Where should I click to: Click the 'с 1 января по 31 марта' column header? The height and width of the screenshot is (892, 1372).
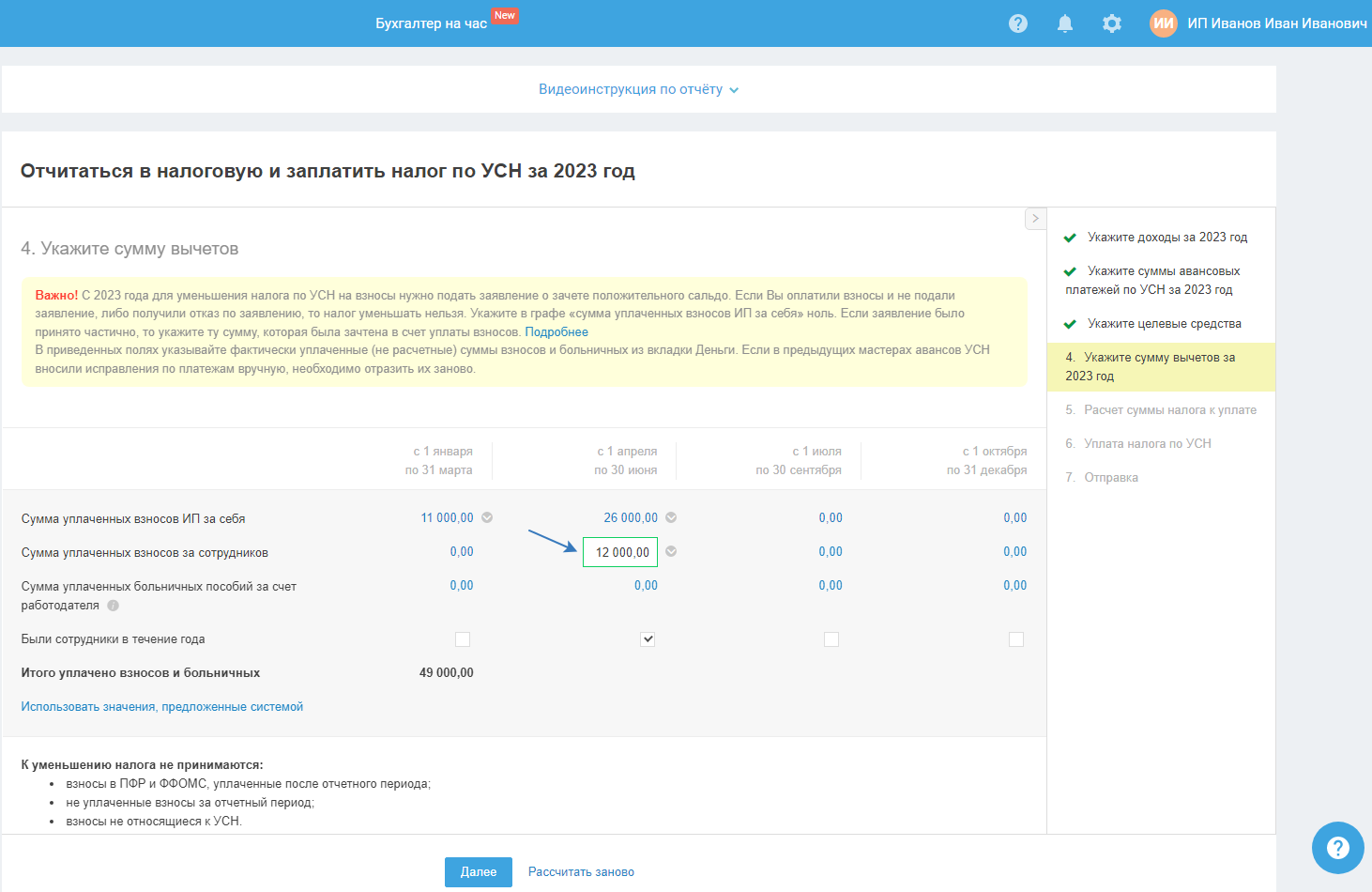coord(439,461)
